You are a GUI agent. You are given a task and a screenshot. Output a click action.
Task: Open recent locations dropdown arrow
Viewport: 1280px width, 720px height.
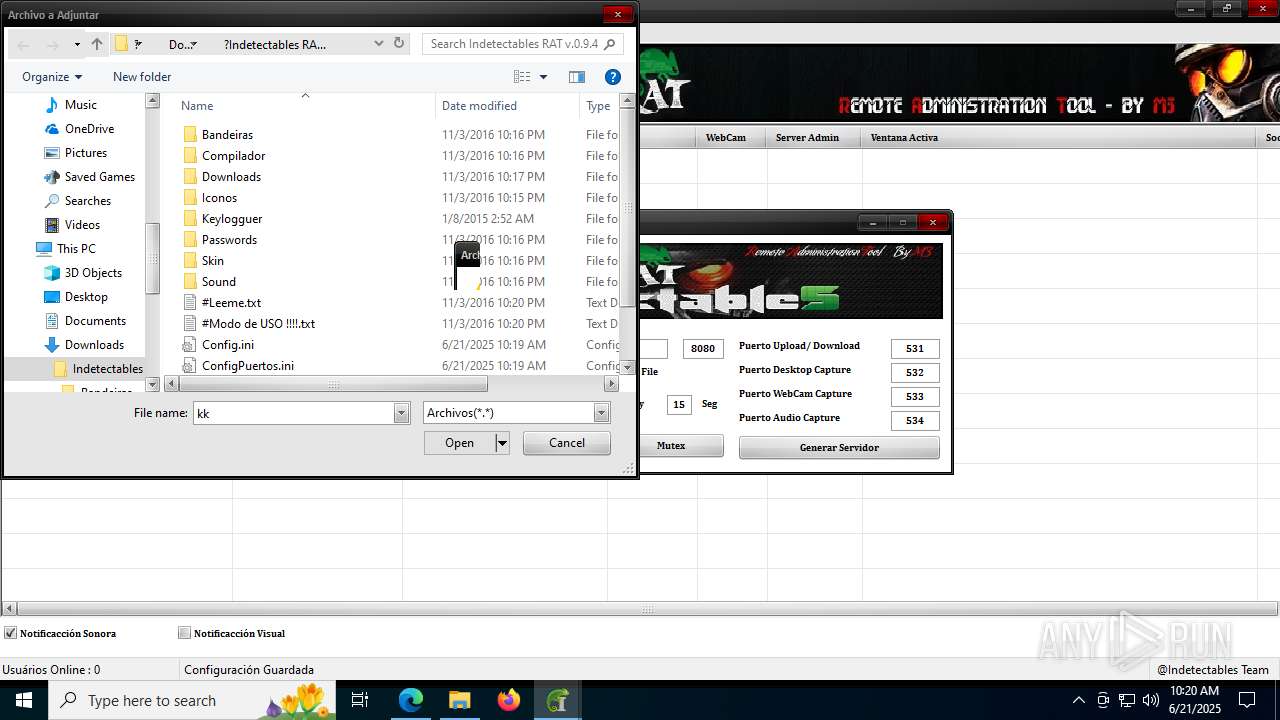77,44
